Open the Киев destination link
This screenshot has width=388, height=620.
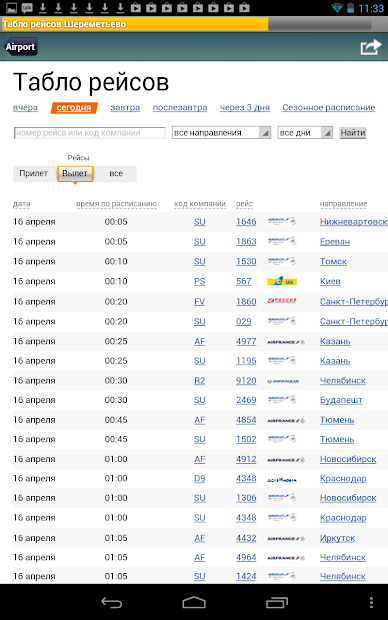tap(330, 281)
